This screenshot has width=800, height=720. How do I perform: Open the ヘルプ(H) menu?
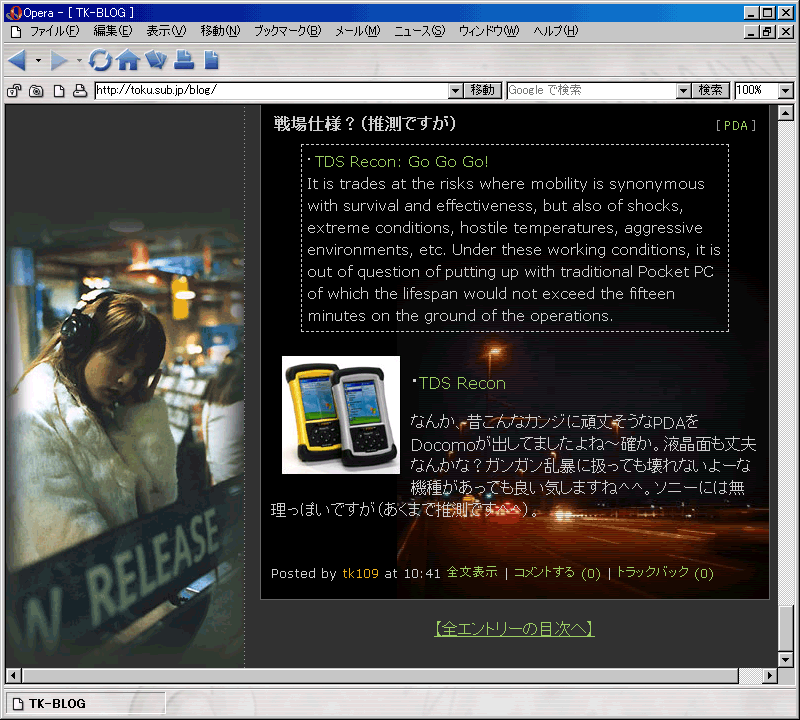pyautogui.click(x=556, y=32)
